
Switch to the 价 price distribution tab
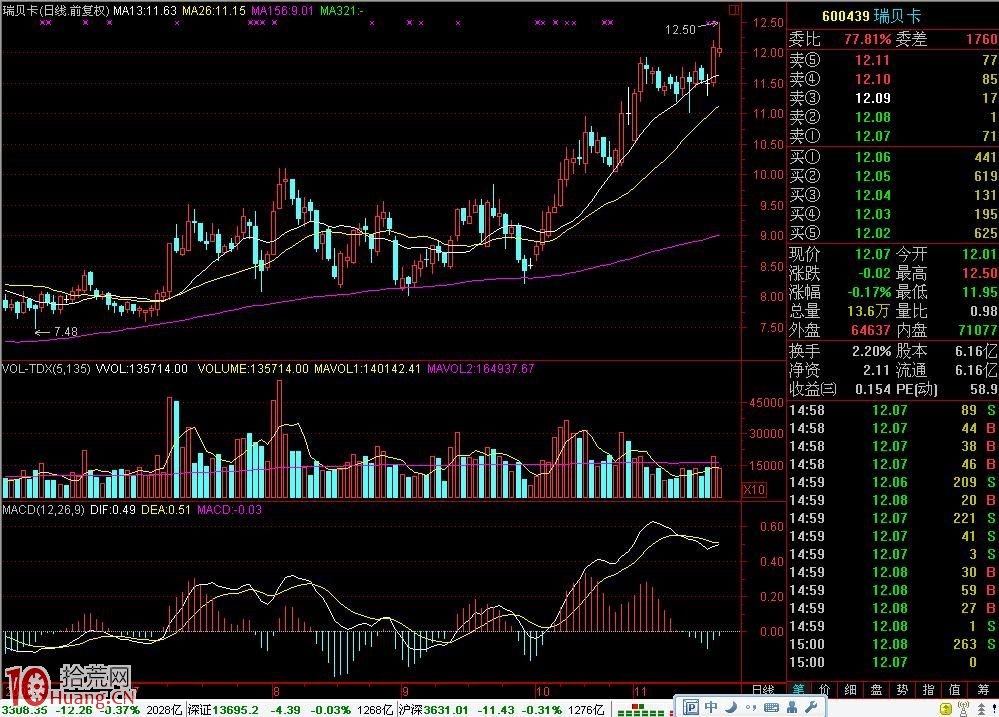(x=824, y=689)
